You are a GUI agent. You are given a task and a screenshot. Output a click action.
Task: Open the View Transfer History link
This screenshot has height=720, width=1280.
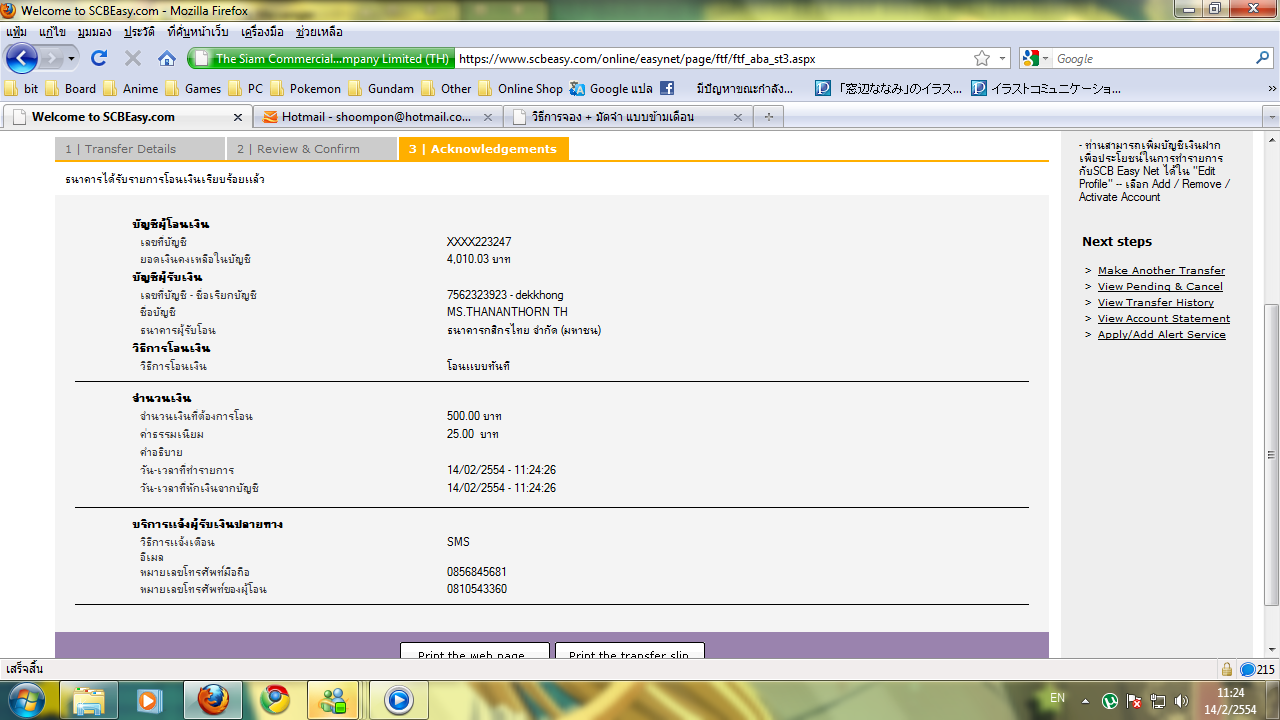tap(1156, 303)
